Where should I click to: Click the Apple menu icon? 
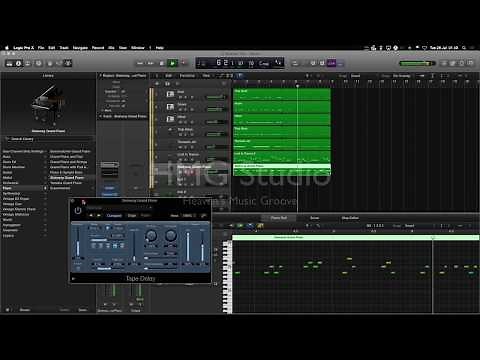click(x=7, y=48)
